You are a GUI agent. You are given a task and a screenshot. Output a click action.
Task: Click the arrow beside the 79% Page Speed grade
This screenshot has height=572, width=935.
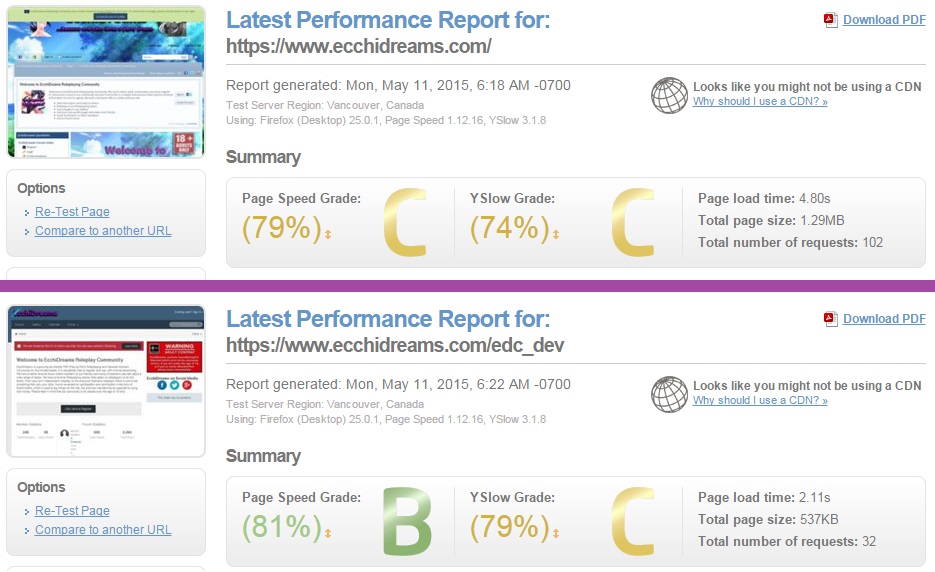pos(327,235)
